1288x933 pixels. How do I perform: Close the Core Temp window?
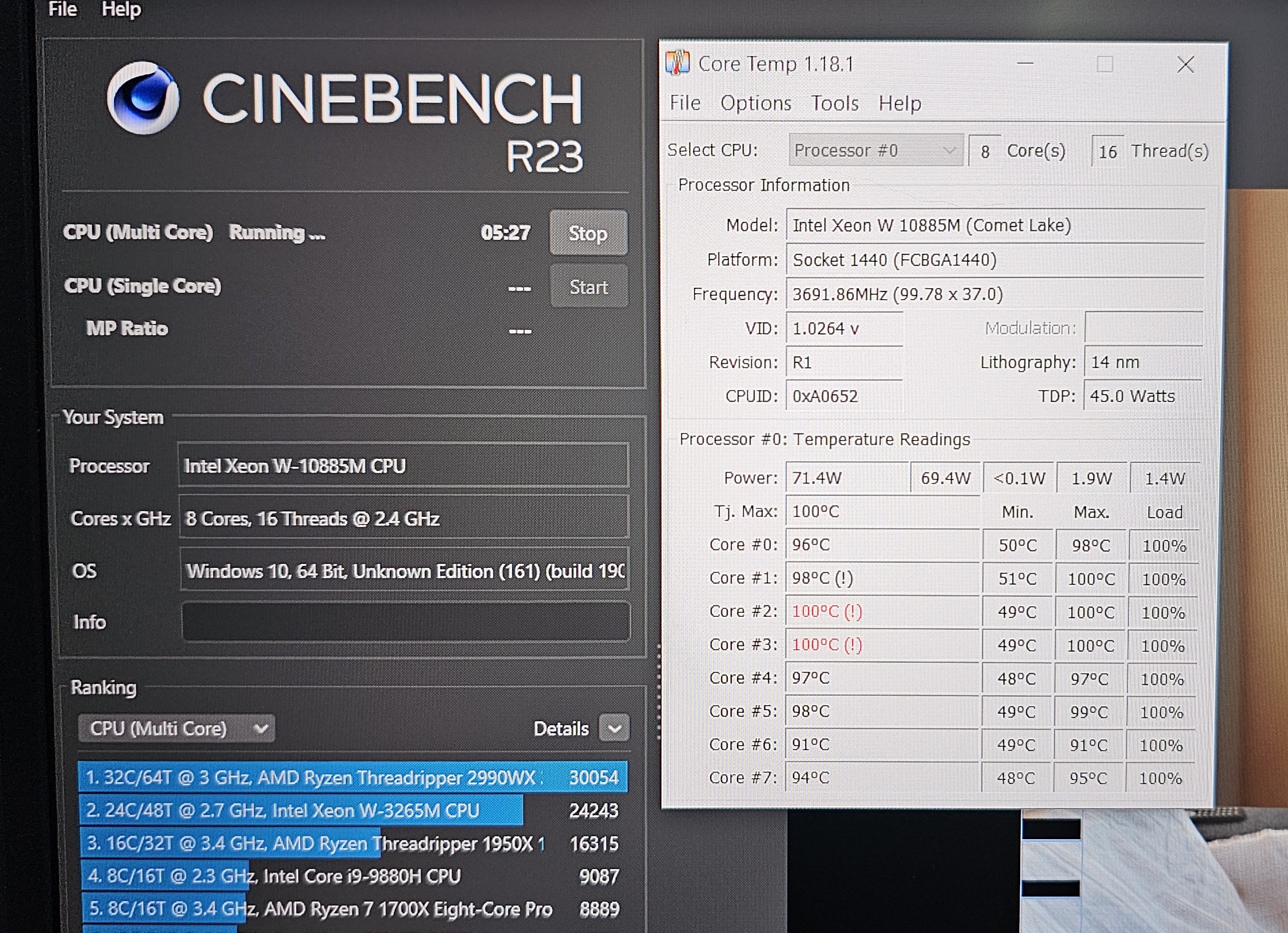point(1185,65)
